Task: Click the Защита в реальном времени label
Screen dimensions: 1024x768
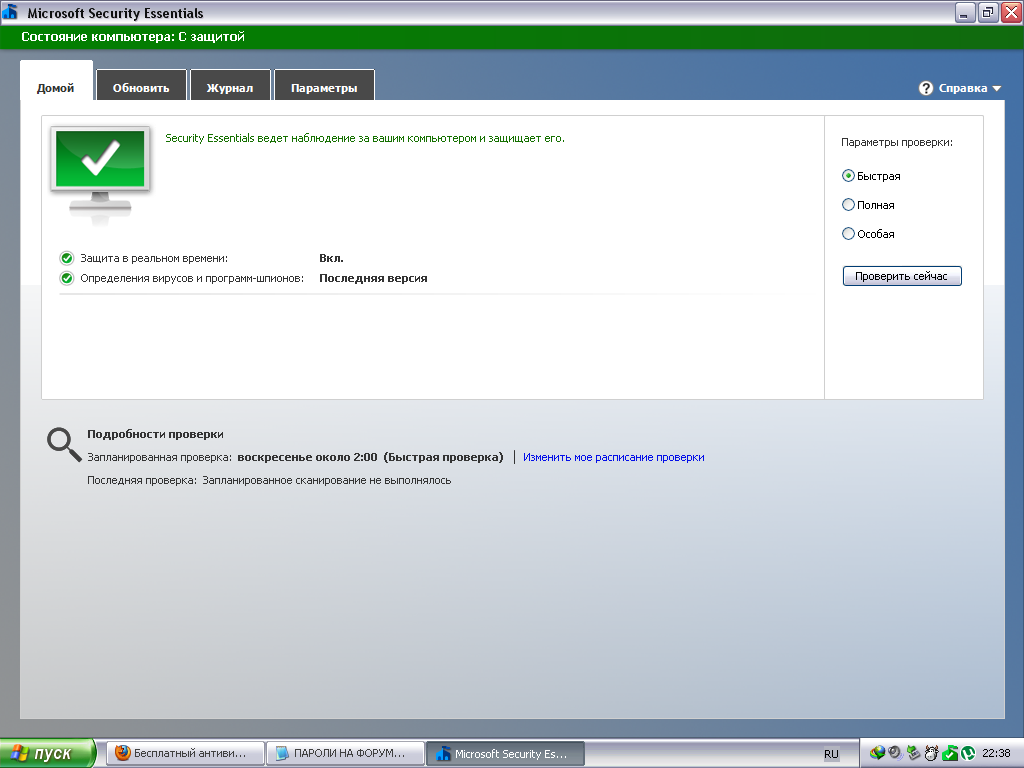Action: coord(154,259)
